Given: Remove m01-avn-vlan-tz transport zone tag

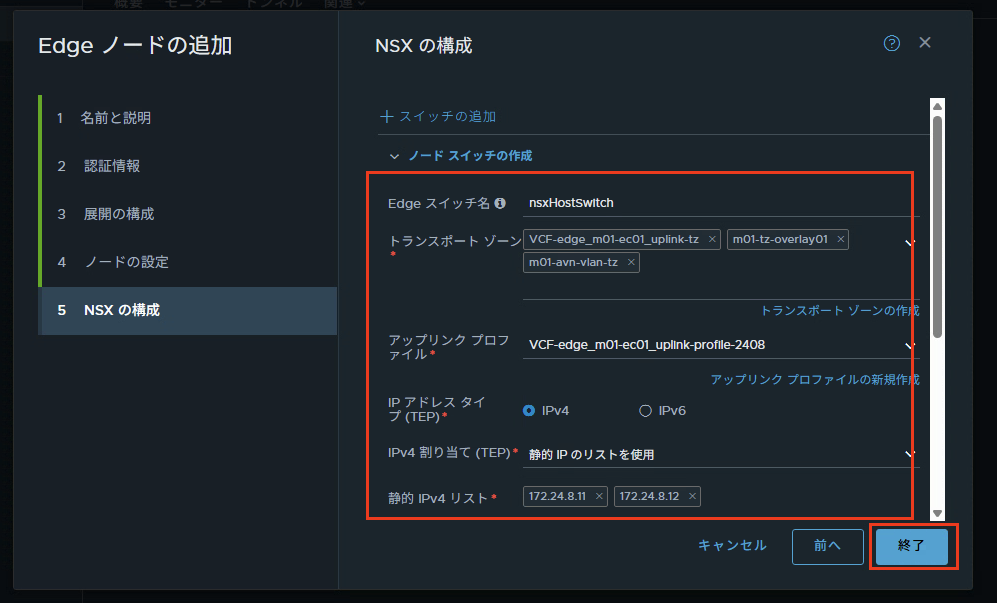Looking at the screenshot, I should pos(631,262).
